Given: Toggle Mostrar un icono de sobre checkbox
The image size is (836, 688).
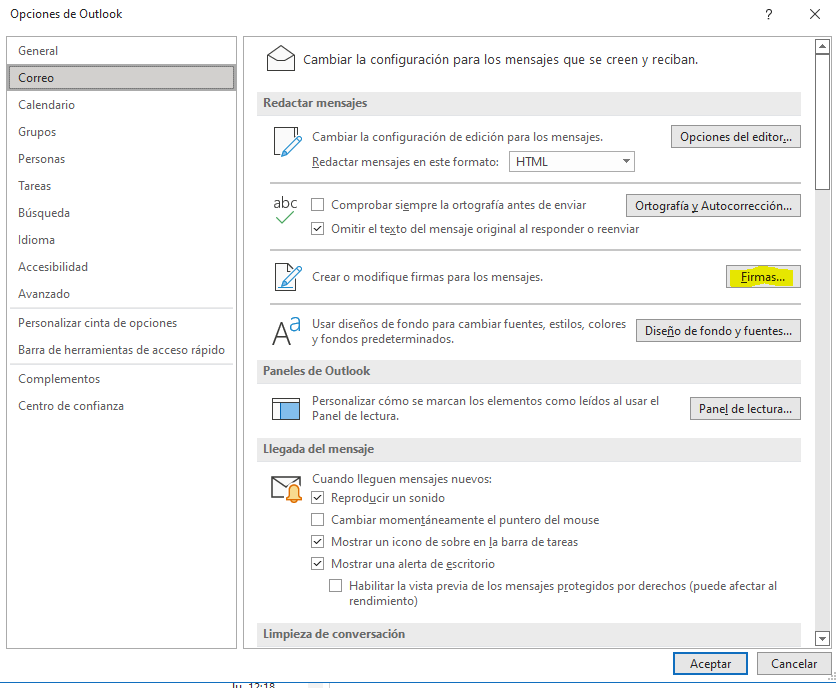Looking at the screenshot, I should click(x=318, y=542).
